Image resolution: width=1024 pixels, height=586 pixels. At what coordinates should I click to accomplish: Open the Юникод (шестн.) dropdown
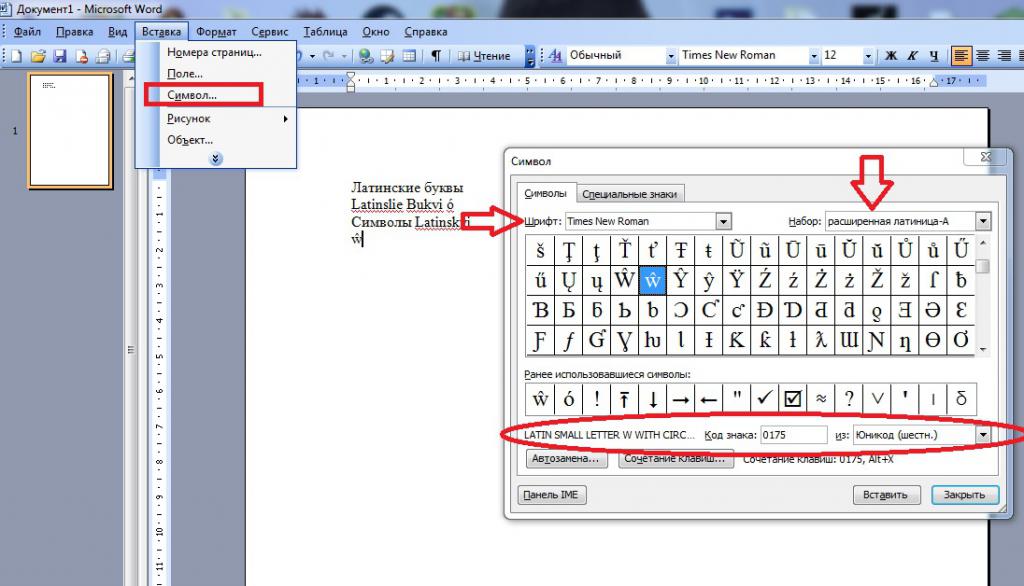983,435
